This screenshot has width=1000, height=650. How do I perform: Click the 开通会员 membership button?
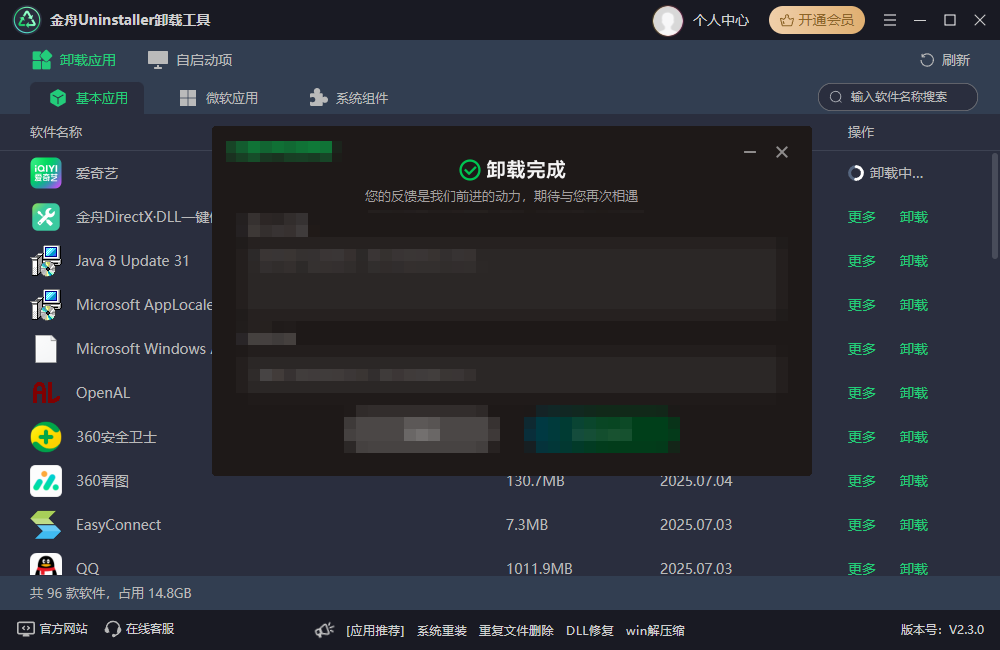click(816, 20)
